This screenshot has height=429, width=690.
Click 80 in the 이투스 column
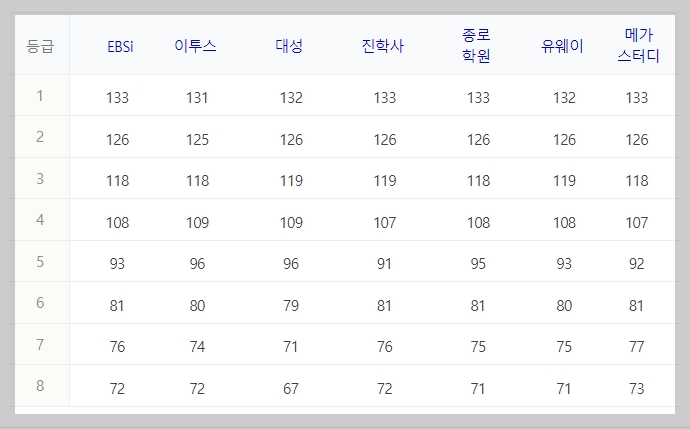click(197, 305)
